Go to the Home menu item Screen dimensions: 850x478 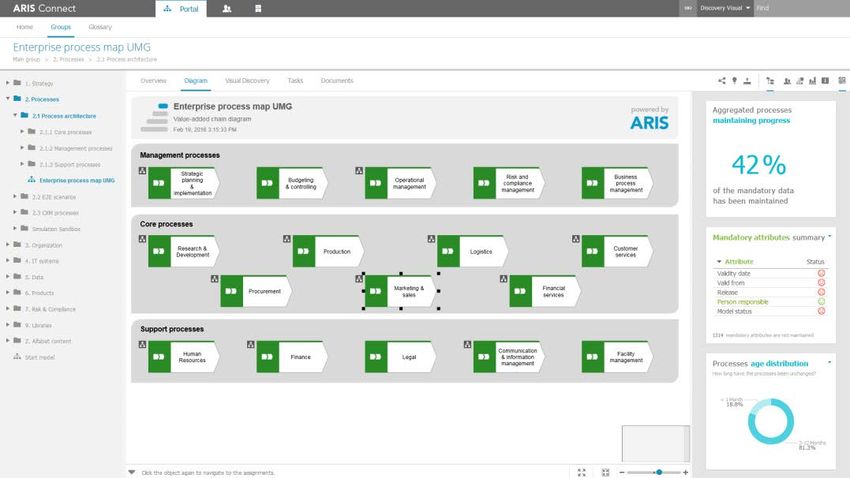point(24,27)
